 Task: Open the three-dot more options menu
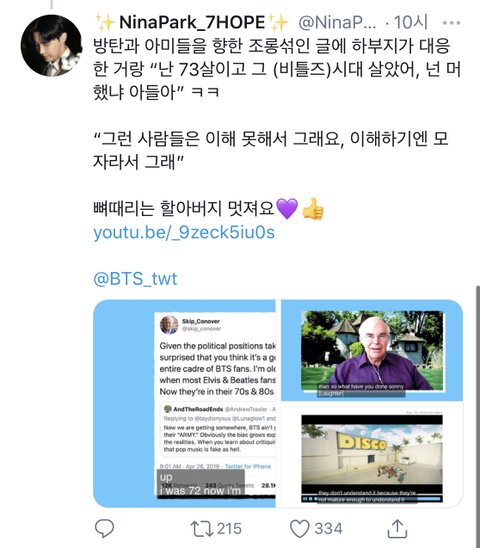[x=451, y=23]
